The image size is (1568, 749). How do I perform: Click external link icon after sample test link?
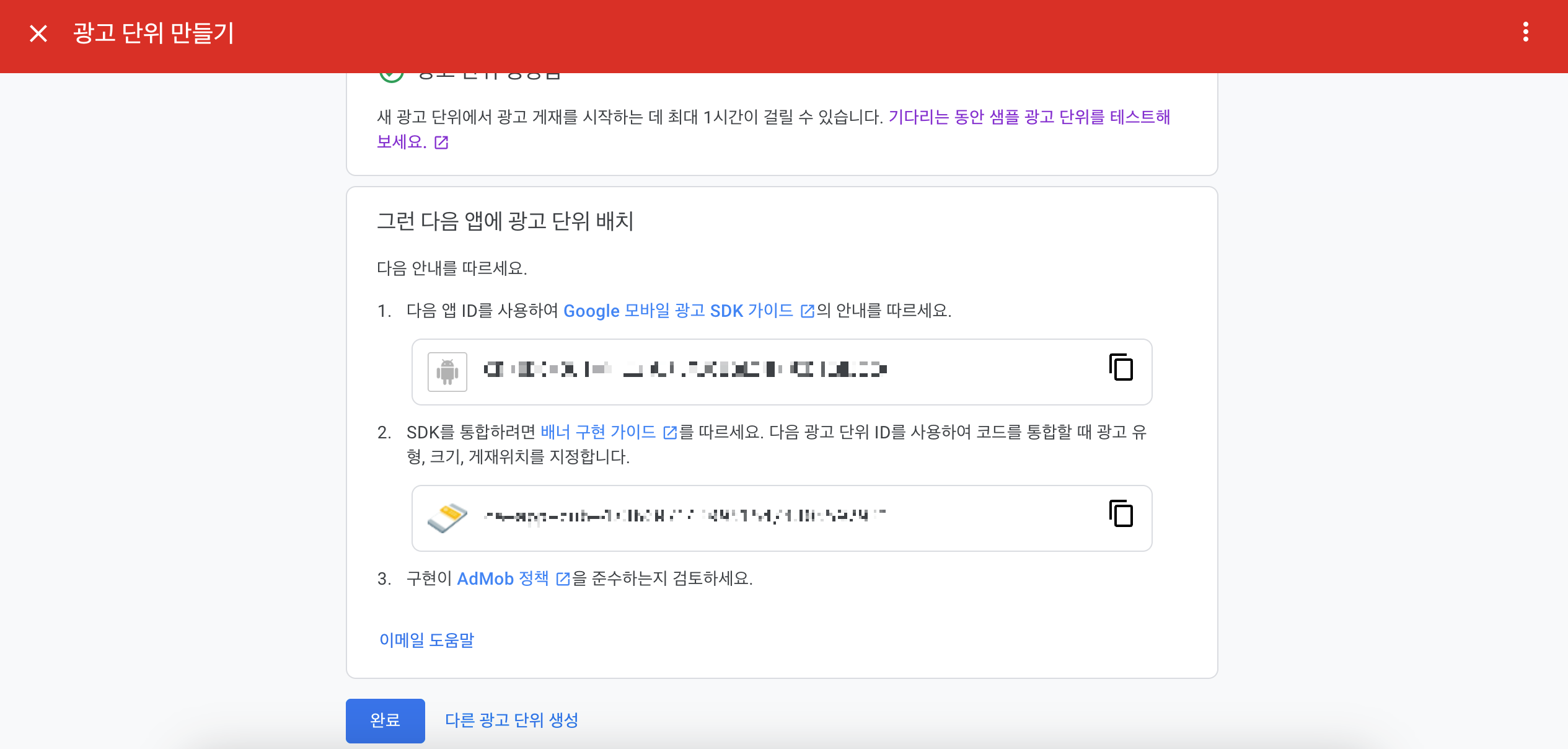[441, 143]
